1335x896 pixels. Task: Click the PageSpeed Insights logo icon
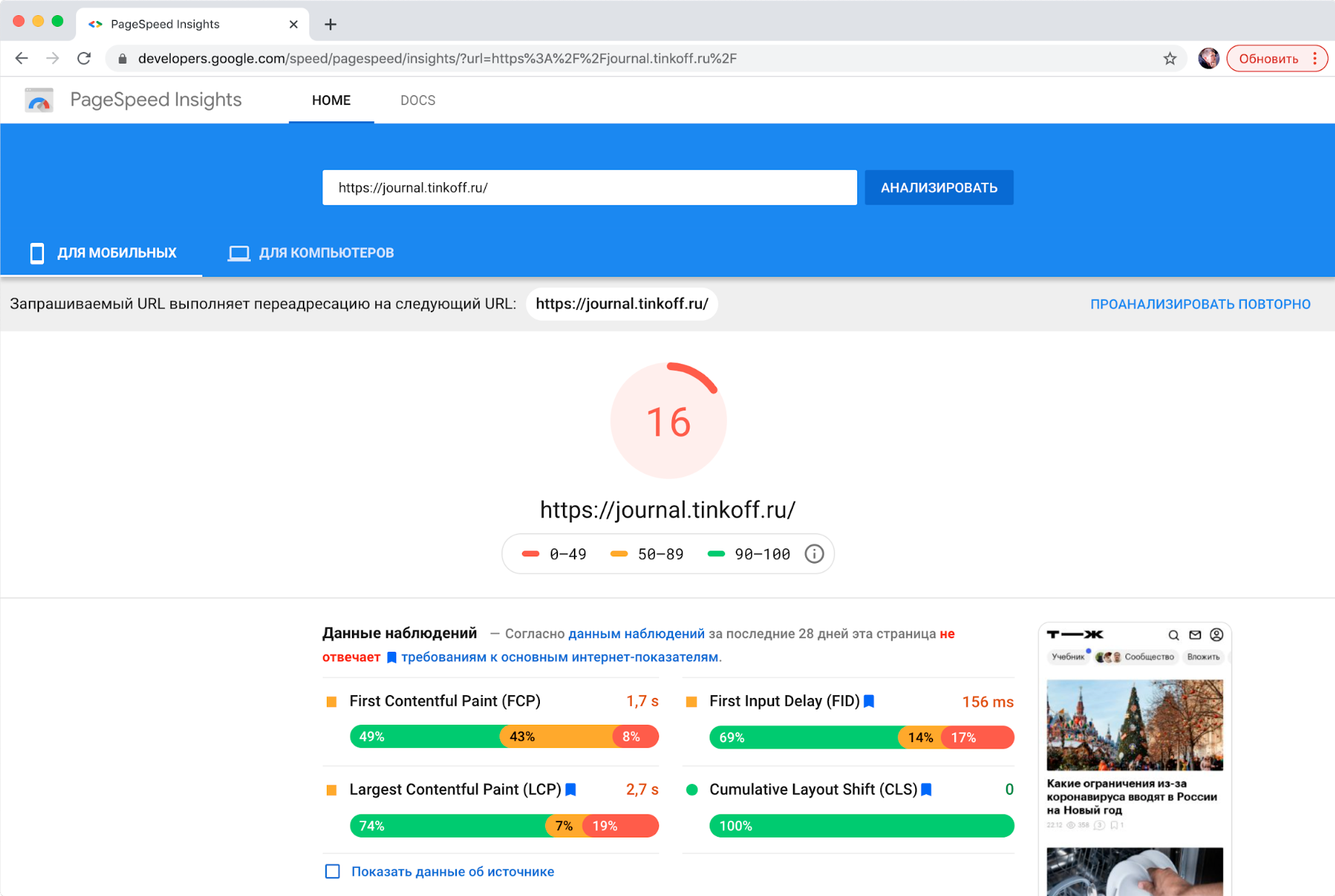click(39, 100)
